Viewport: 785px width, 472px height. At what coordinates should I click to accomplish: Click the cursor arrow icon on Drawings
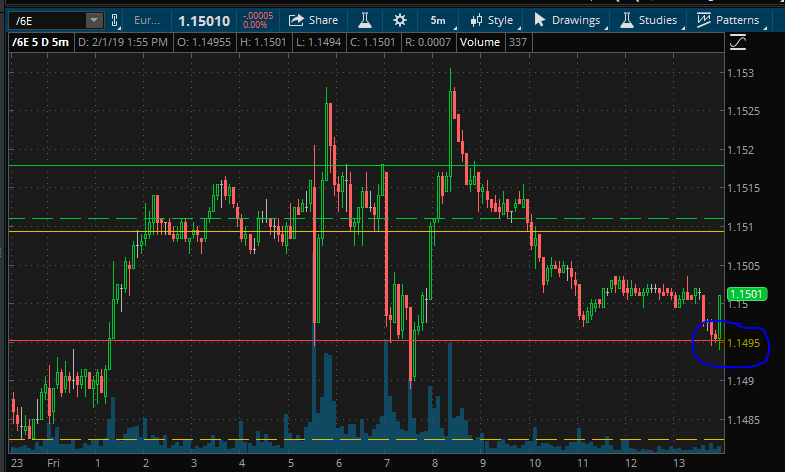click(x=539, y=20)
